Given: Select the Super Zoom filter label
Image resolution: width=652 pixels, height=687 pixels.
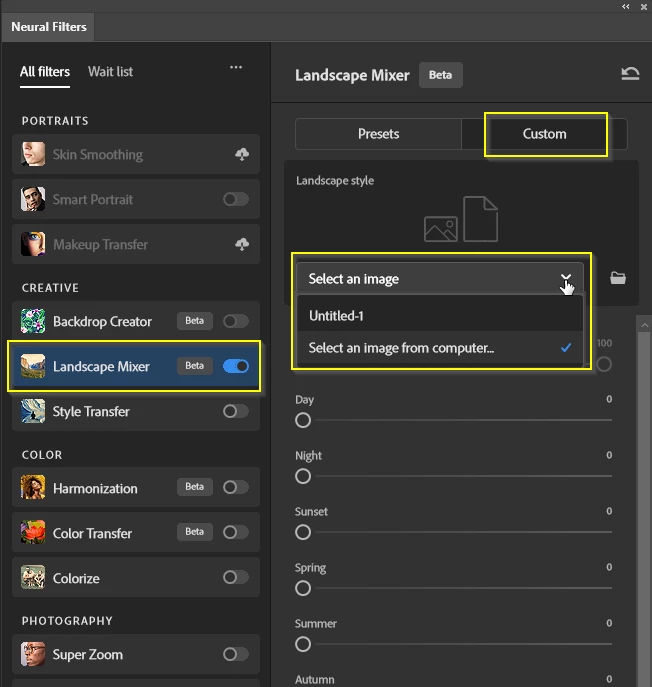Looking at the screenshot, I should [88, 655].
